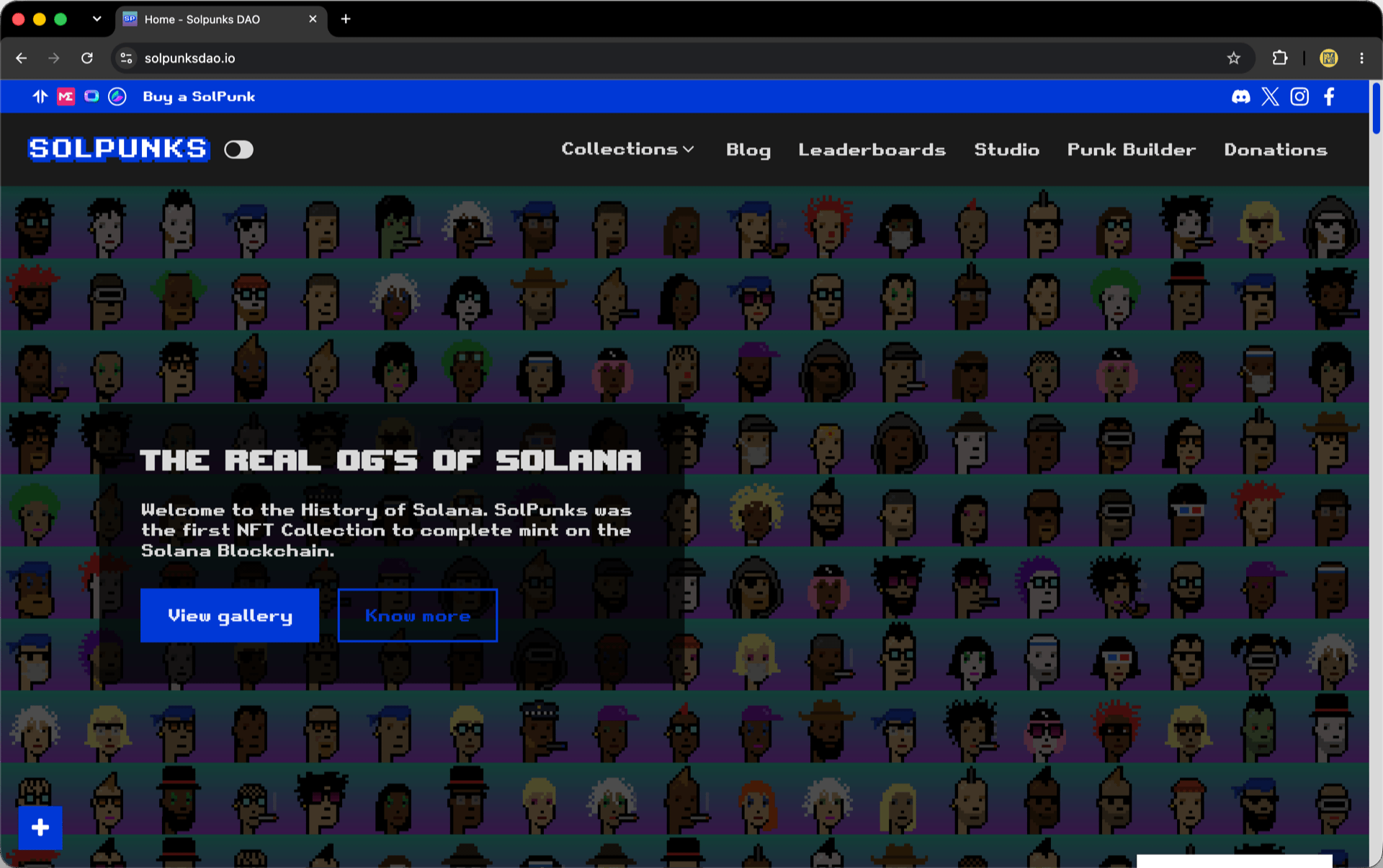Expand the Collections dropdown menu

pyautogui.click(x=627, y=149)
